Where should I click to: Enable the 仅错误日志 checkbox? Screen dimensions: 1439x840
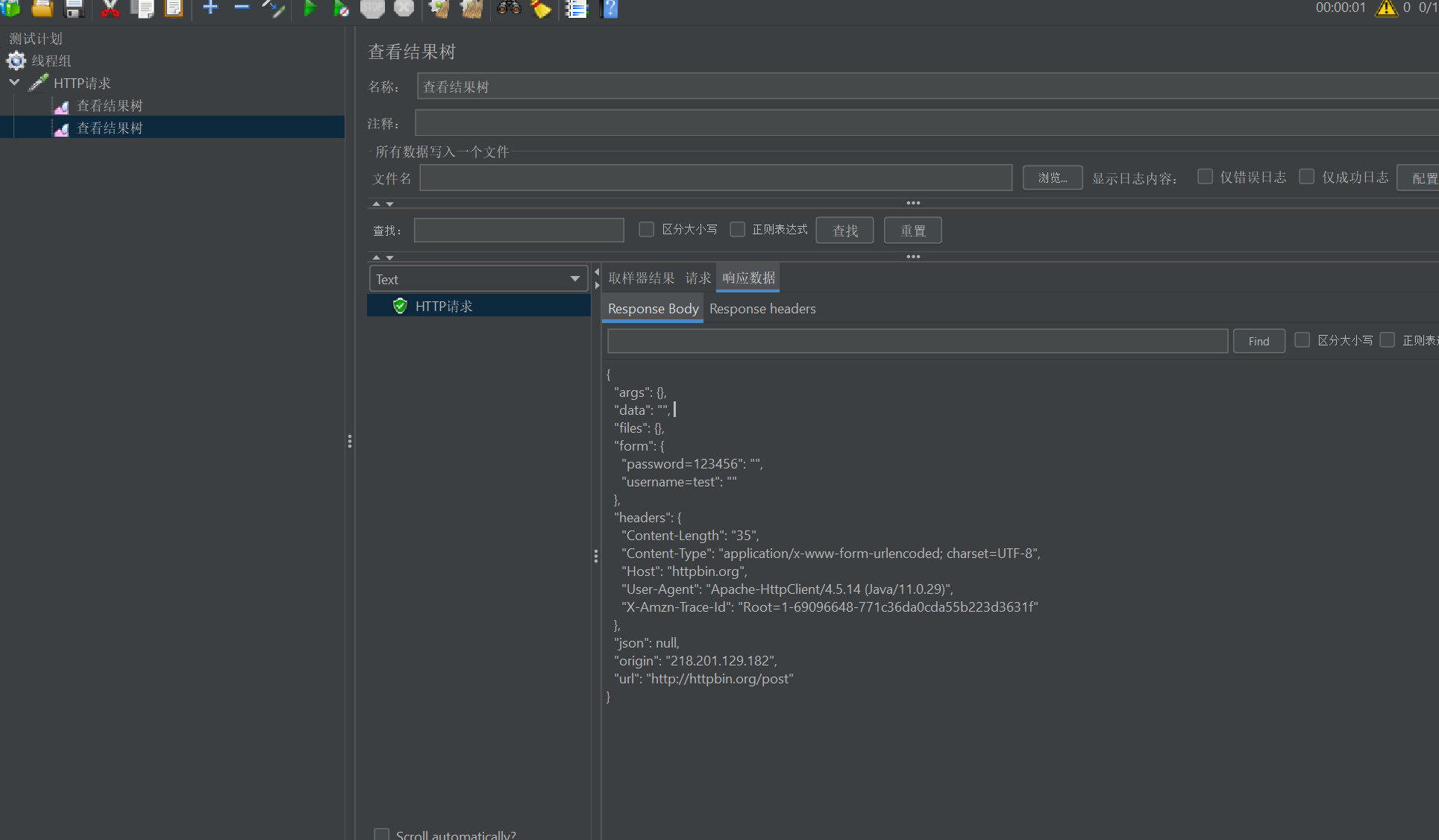click(x=1205, y=177)
